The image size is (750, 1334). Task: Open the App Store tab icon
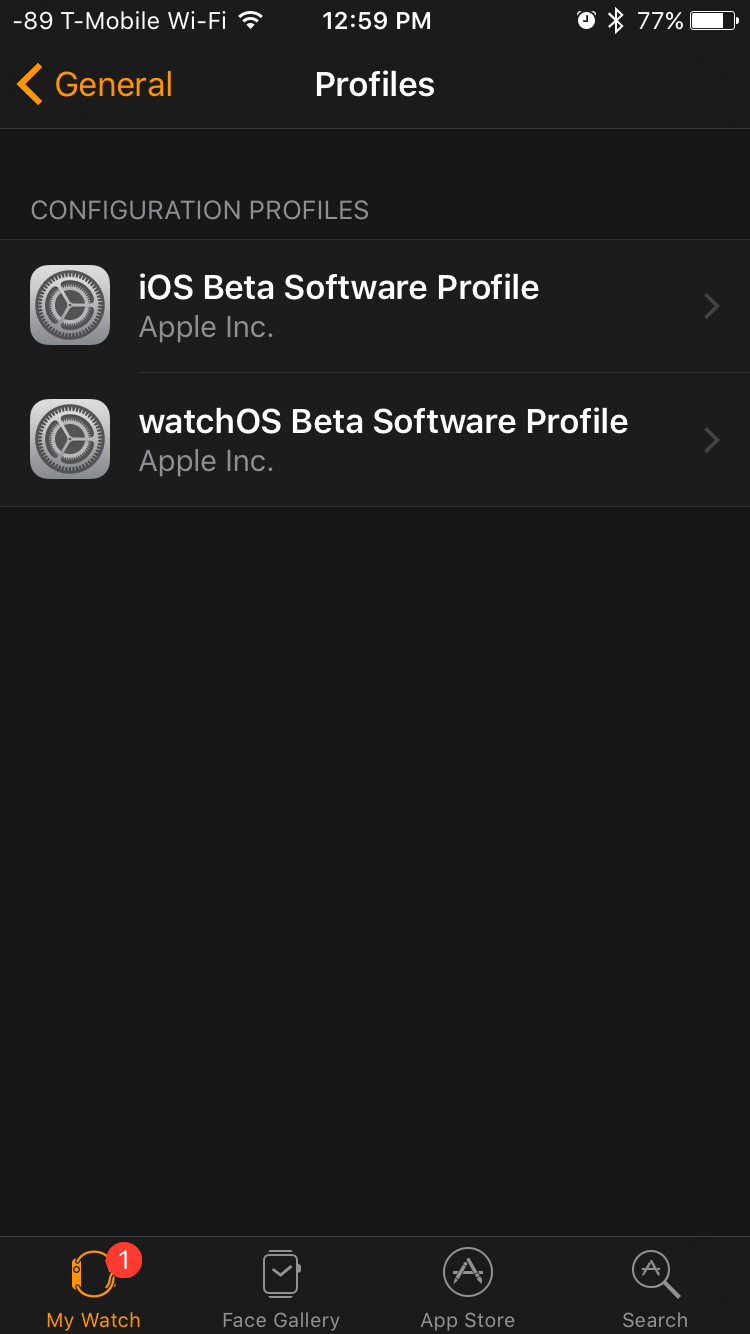pyautogui.click(x=468, y=1273)
